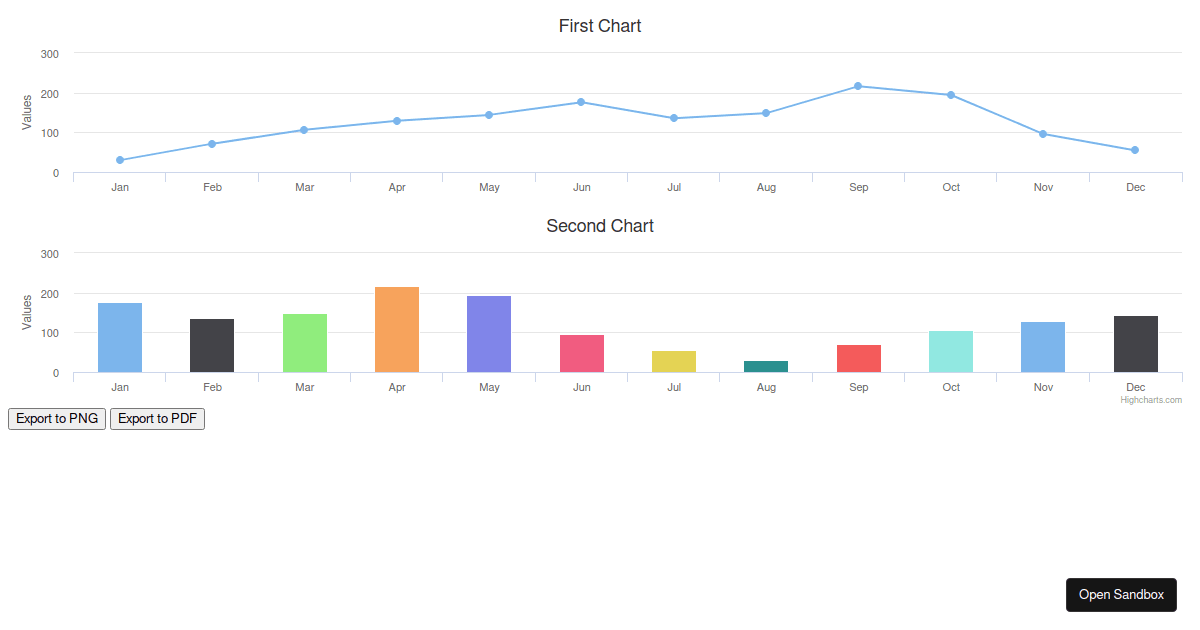Viewport: 1200px width, 630px height.
Task: Click the Second Chart title
Action: tap(600, 226)
